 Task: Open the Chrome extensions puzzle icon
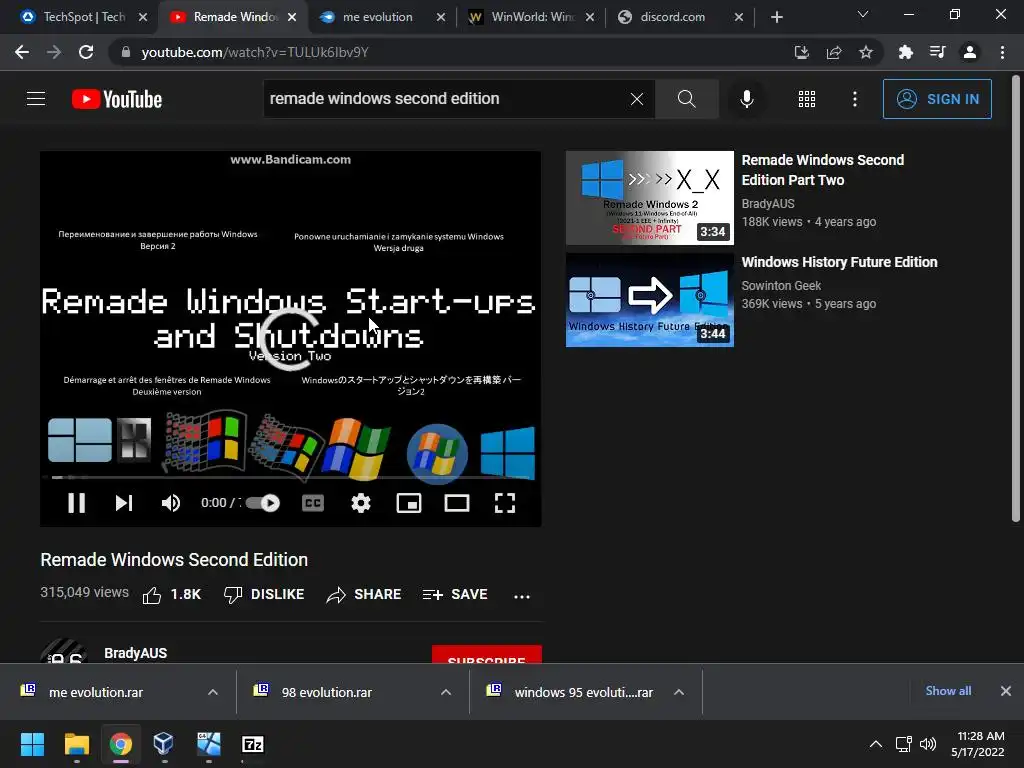(x=905, y=52)
